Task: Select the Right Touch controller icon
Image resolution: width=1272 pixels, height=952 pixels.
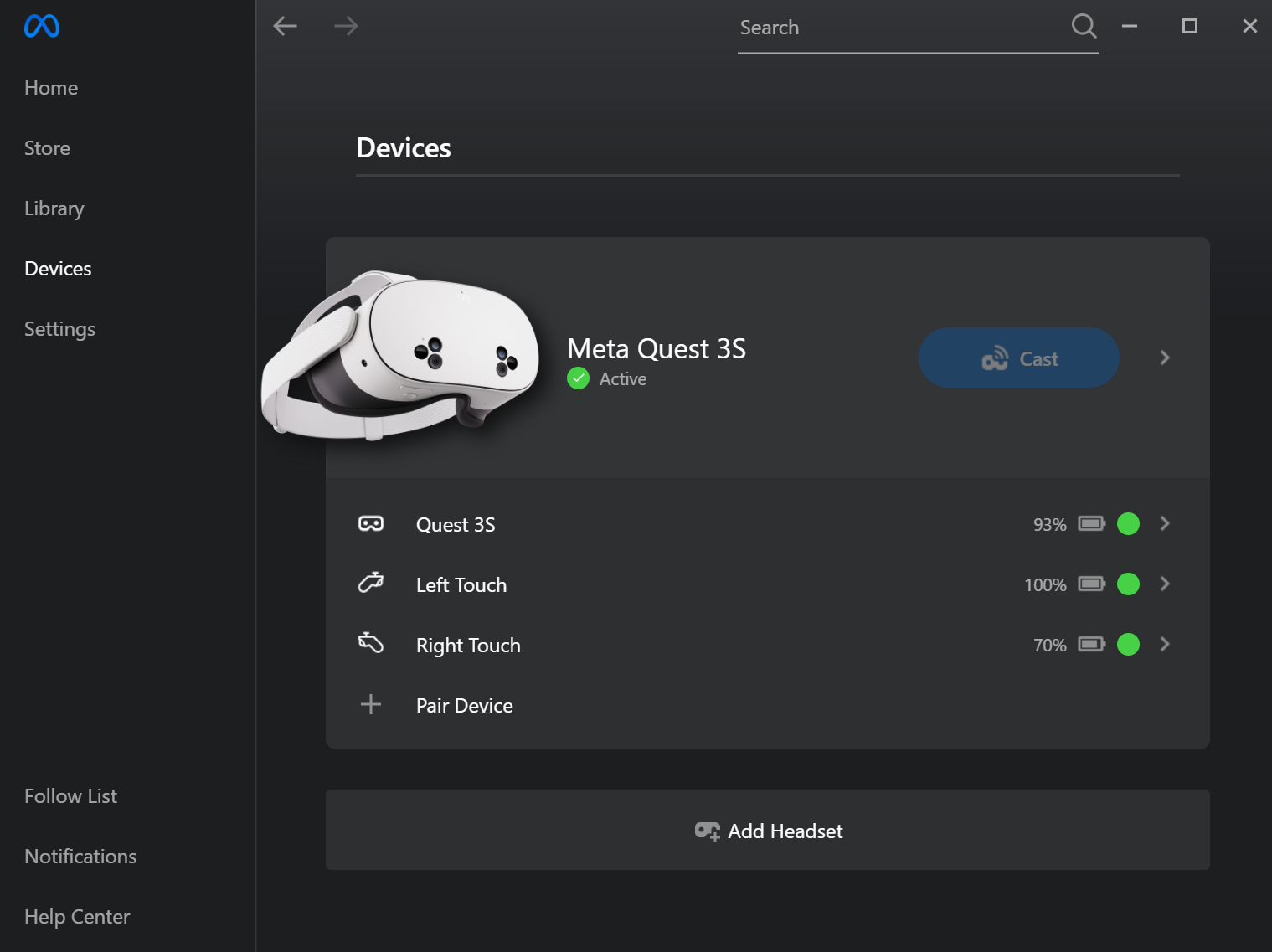Action: click(370, 644)
